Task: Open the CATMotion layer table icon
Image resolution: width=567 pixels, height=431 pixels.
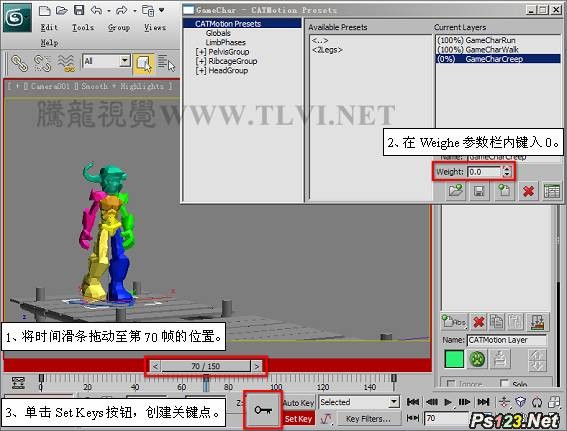Action: (x=551, y=191)
